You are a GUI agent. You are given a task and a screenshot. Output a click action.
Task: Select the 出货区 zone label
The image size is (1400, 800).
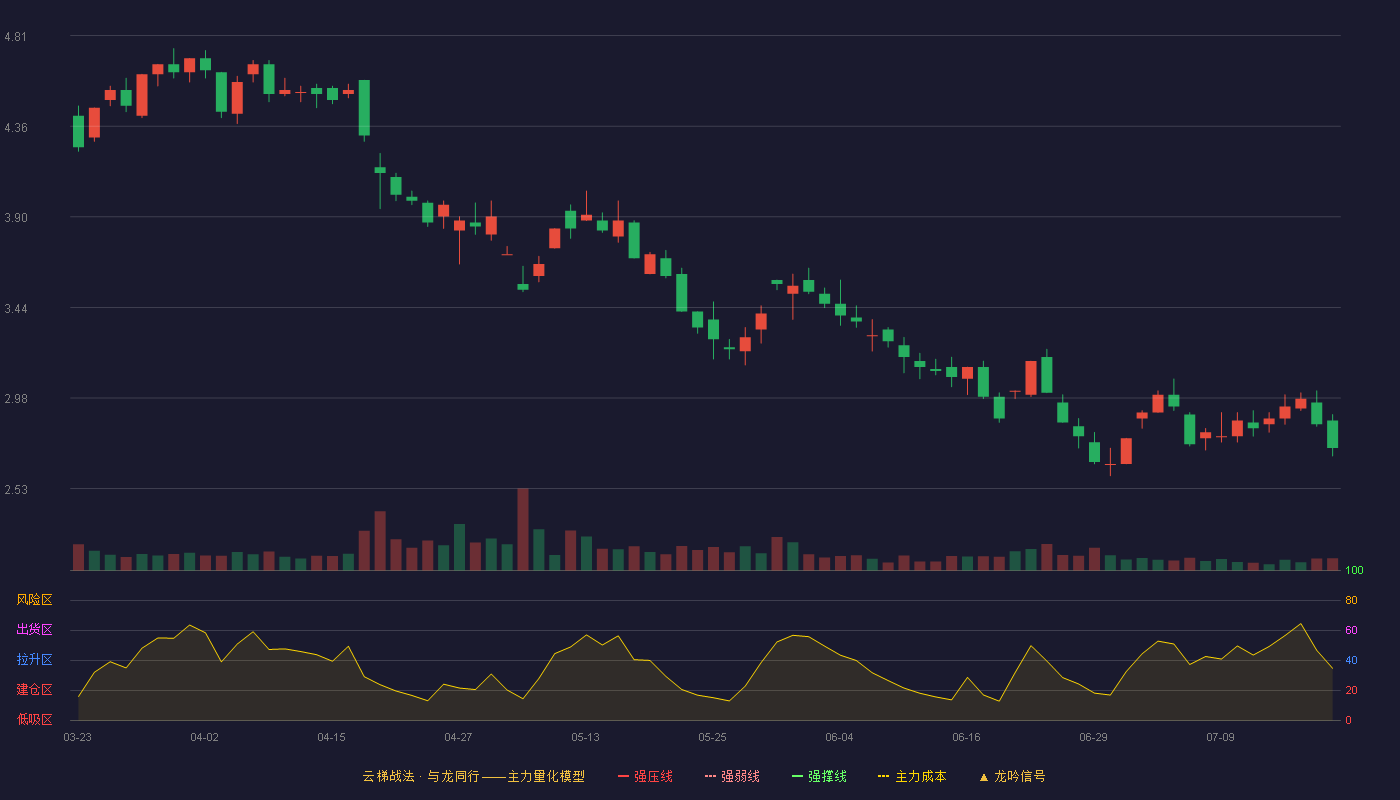click(x=34, y=630)
